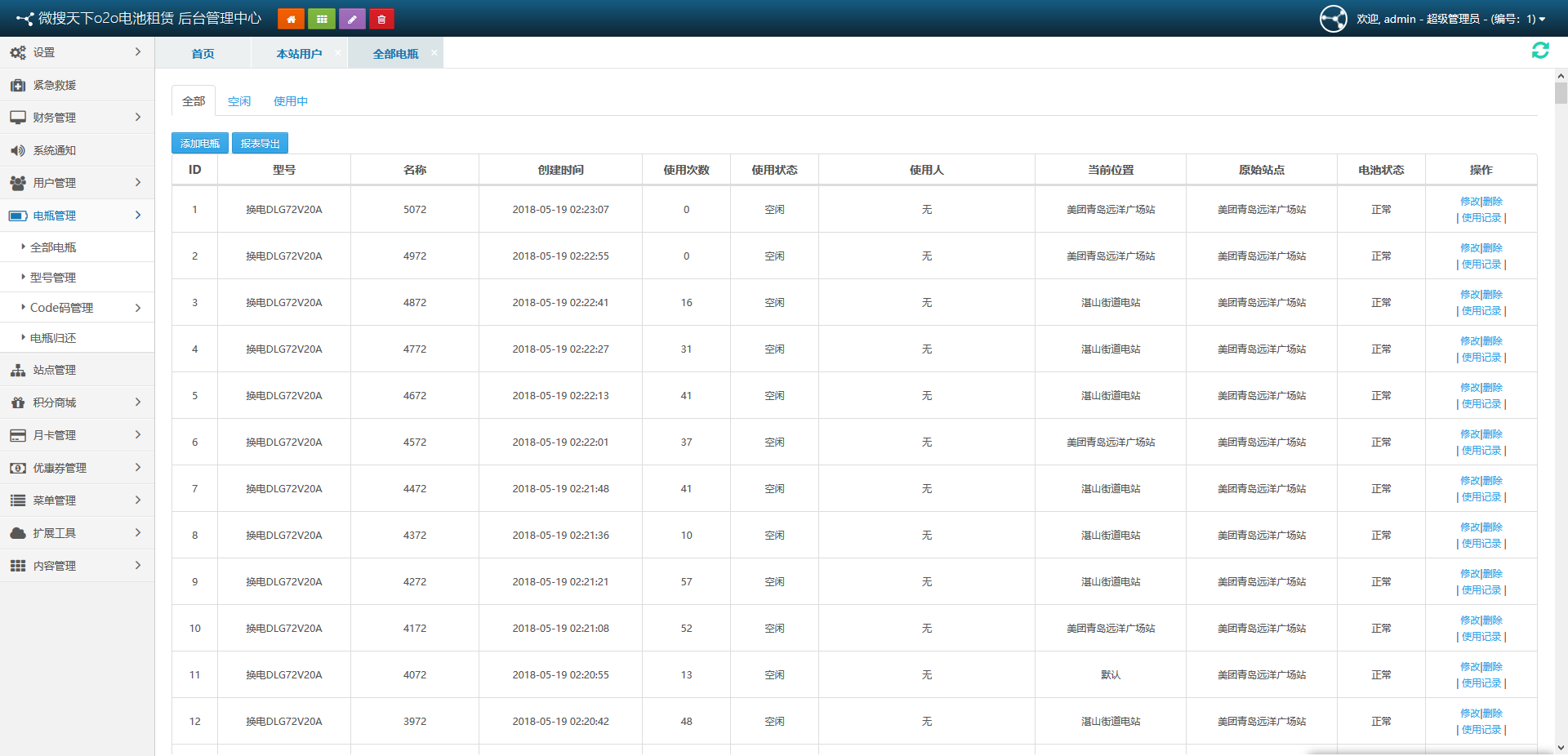The width and height of the screenshot is (1568, 756).
Task: Click the admin avatar icon in header
Action: click(x=1333, y=19)
